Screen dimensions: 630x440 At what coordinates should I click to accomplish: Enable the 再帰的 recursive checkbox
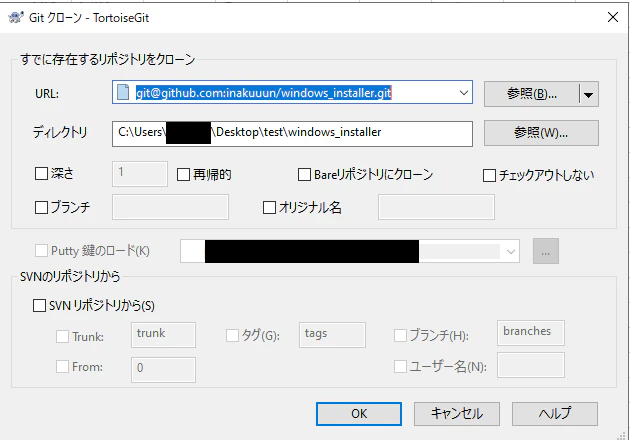[183, 174]
